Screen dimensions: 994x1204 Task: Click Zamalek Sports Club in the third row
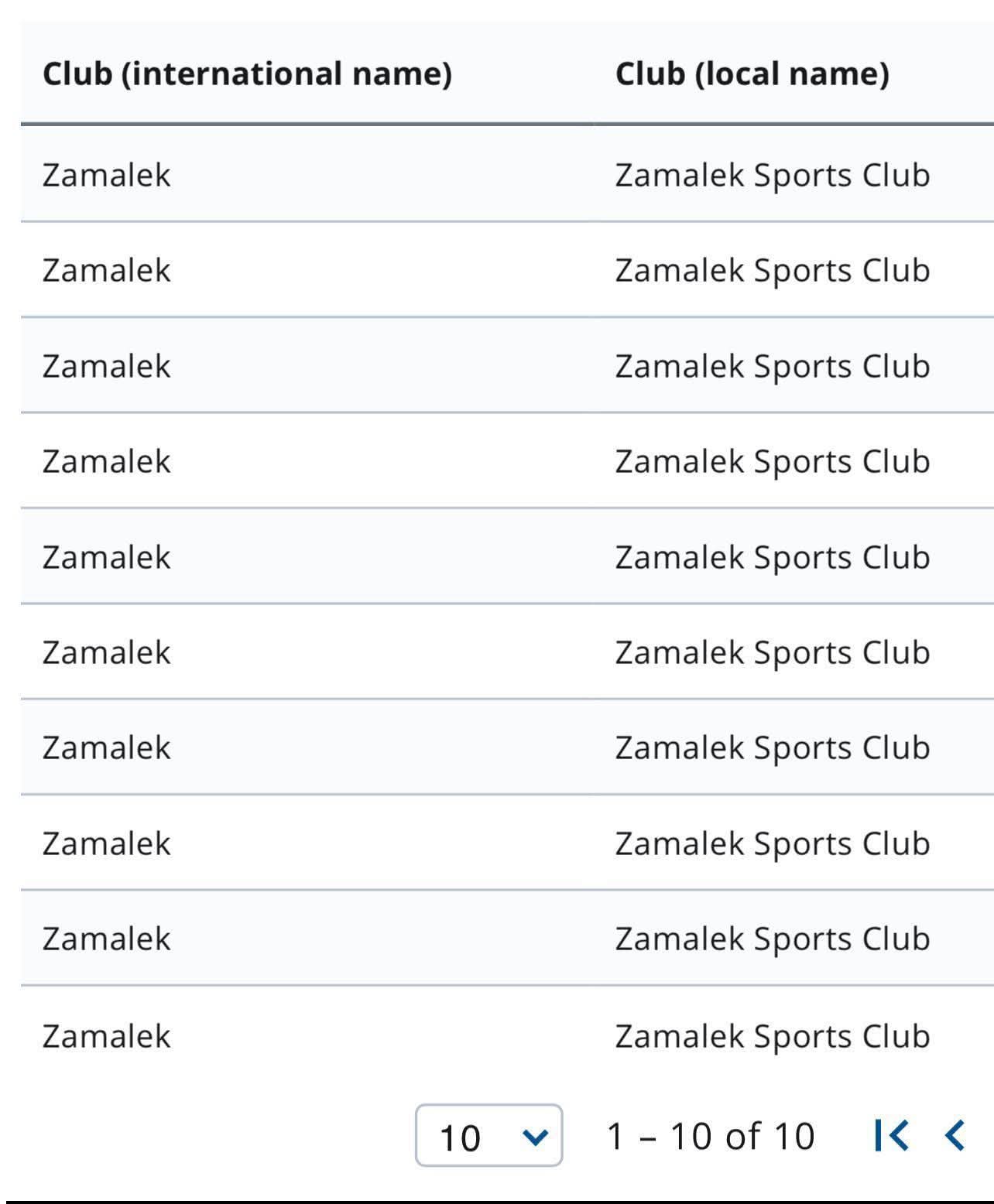point(772,366)
